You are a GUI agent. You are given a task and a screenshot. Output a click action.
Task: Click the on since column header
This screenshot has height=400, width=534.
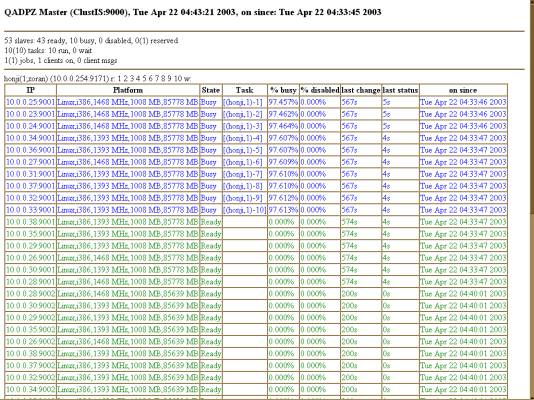pyautogui.click(x=463, y=90)
